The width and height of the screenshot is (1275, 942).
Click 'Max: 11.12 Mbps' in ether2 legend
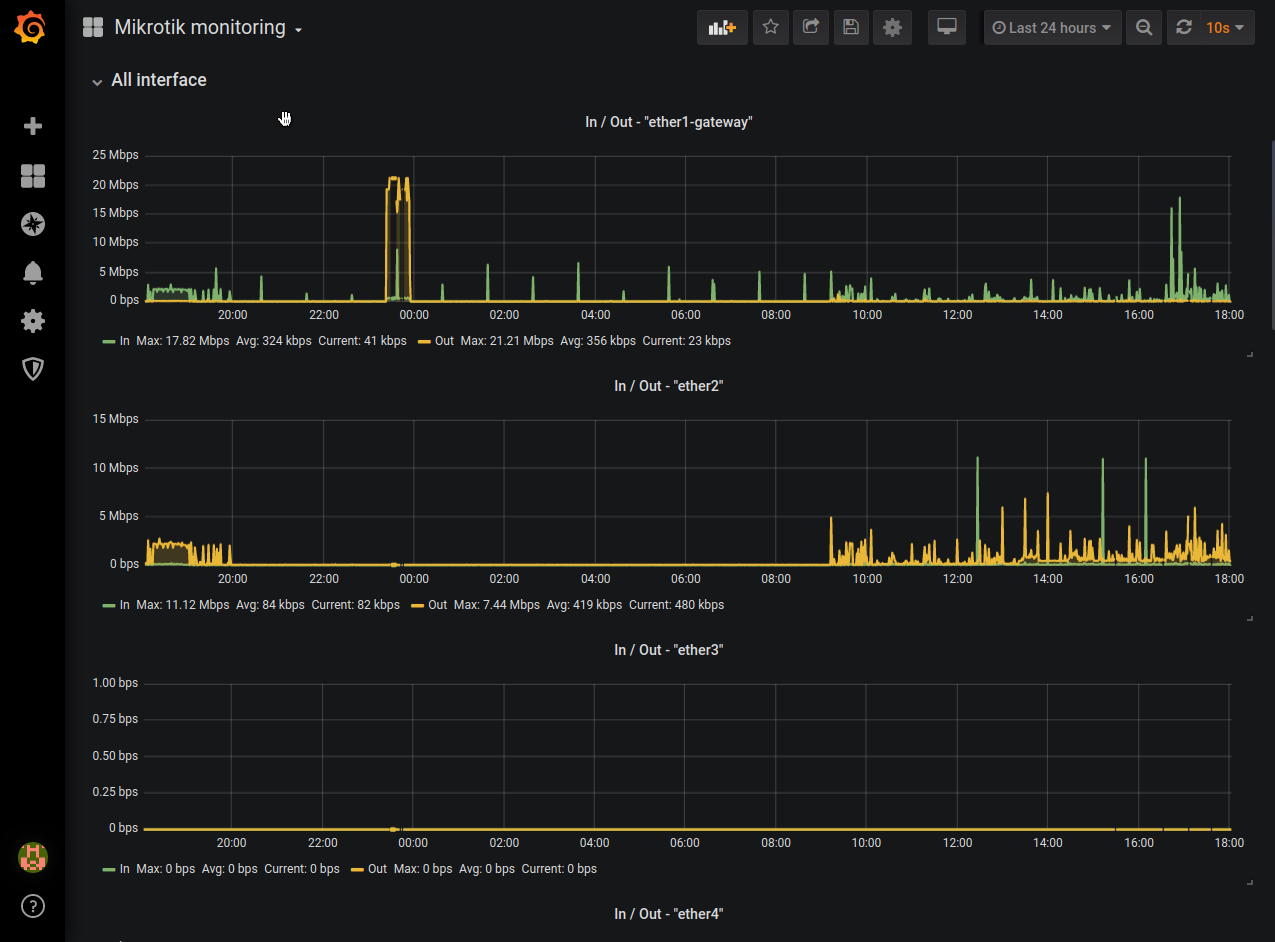pos(183,605)
